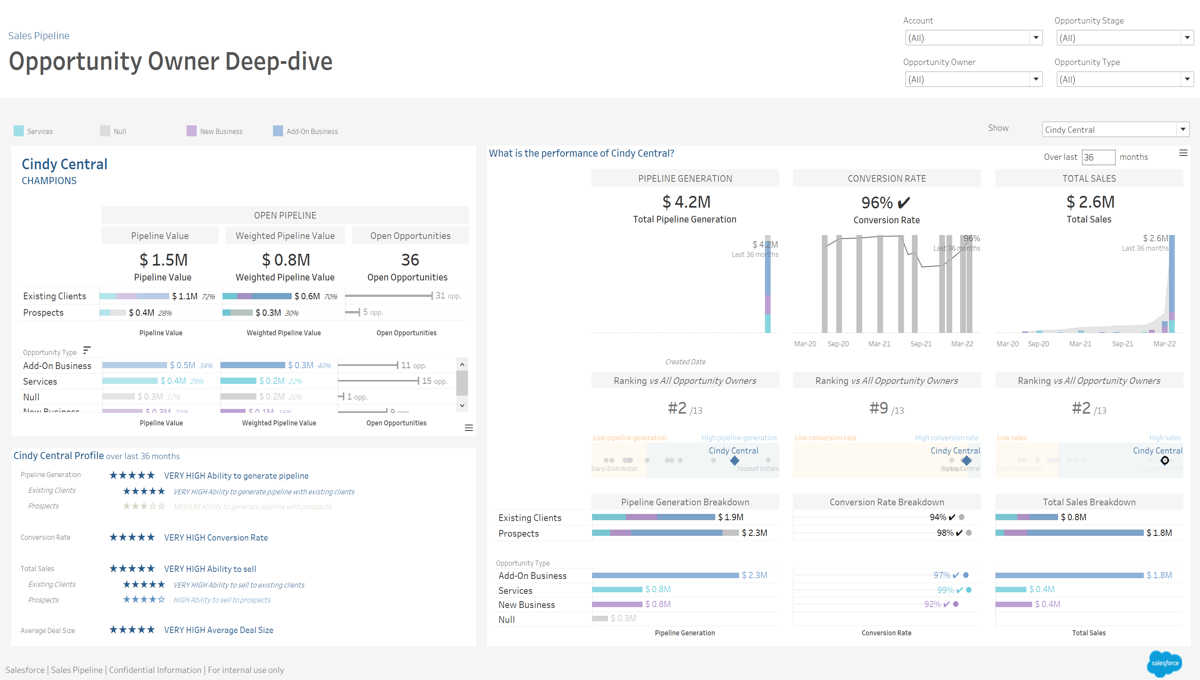Open the Account filter dropdown
This screenshot has width=1200, height=680.
[973, 38]
